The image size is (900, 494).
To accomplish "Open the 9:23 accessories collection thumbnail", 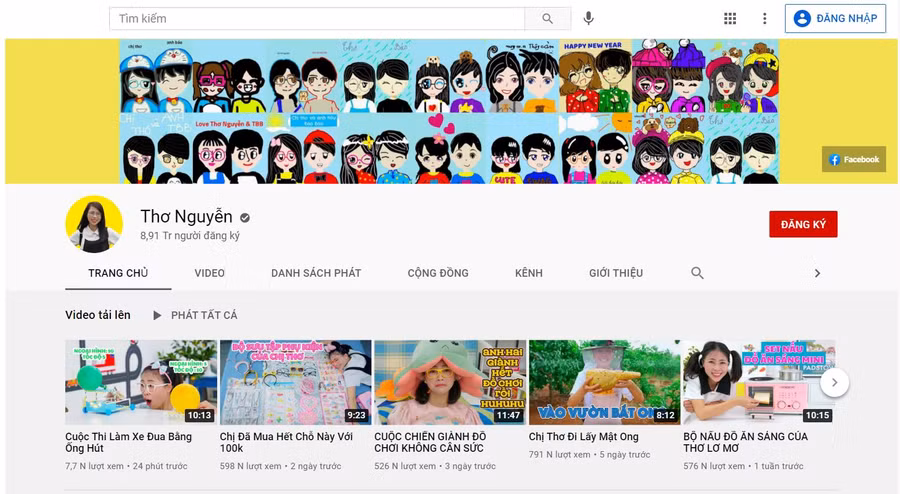I will coord(296,382).
